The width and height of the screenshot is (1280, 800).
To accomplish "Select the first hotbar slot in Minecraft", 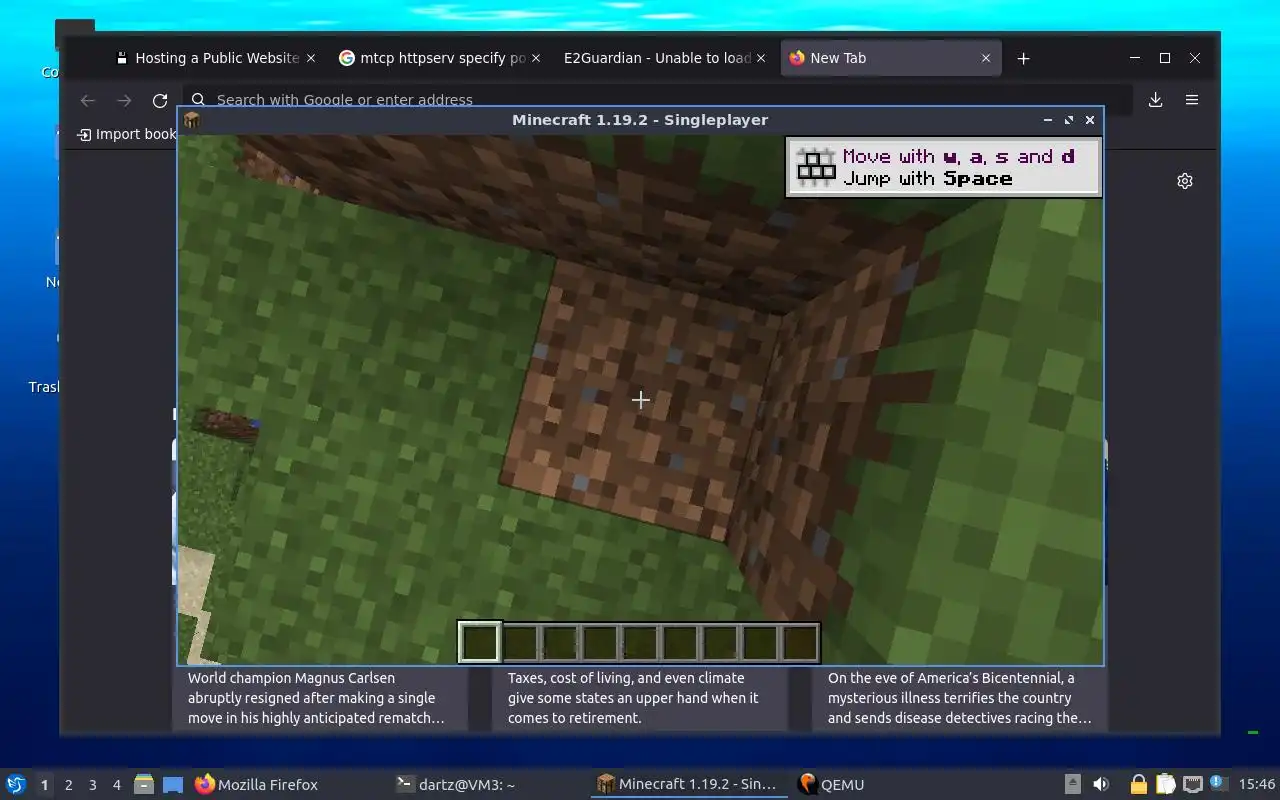I will [480, 643].
